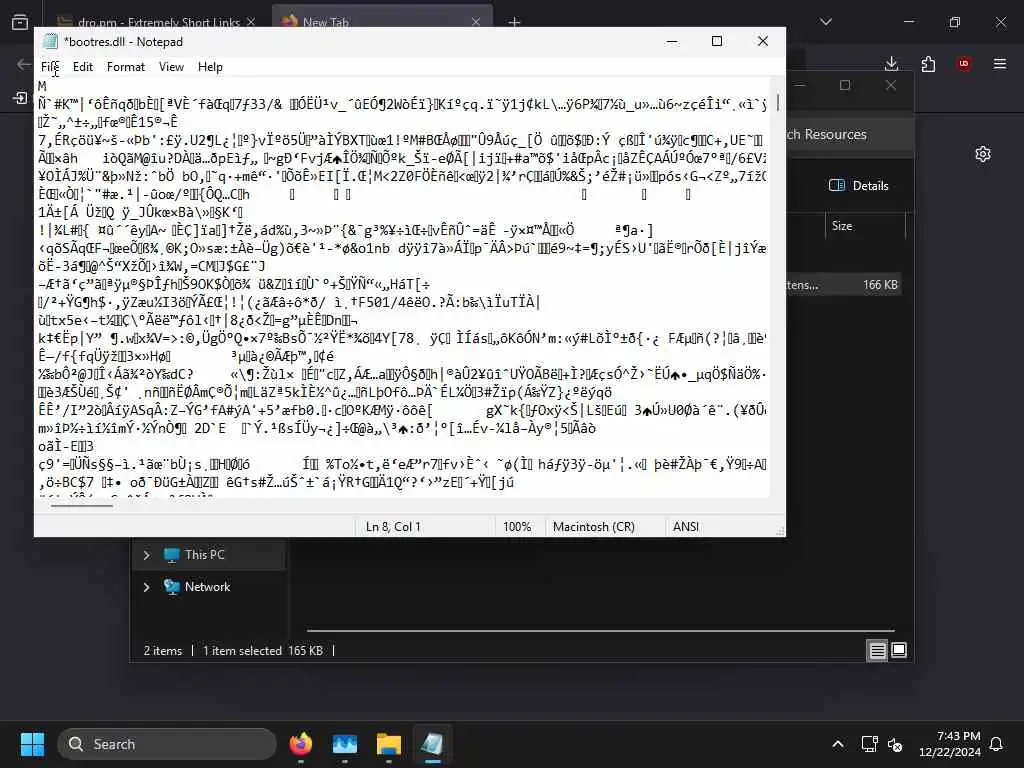The image size is (1024, 768).
Task: Minimize the browser window
Action: pos(909,22)
